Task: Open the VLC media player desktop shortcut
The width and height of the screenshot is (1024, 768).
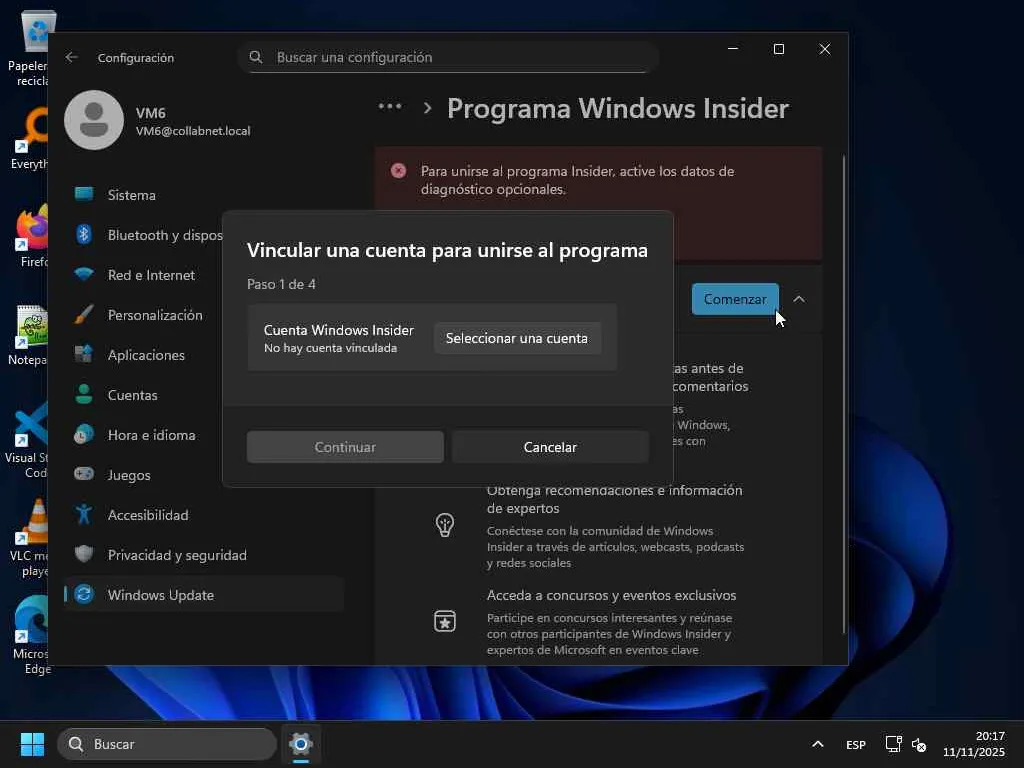Action: [32, 537]
